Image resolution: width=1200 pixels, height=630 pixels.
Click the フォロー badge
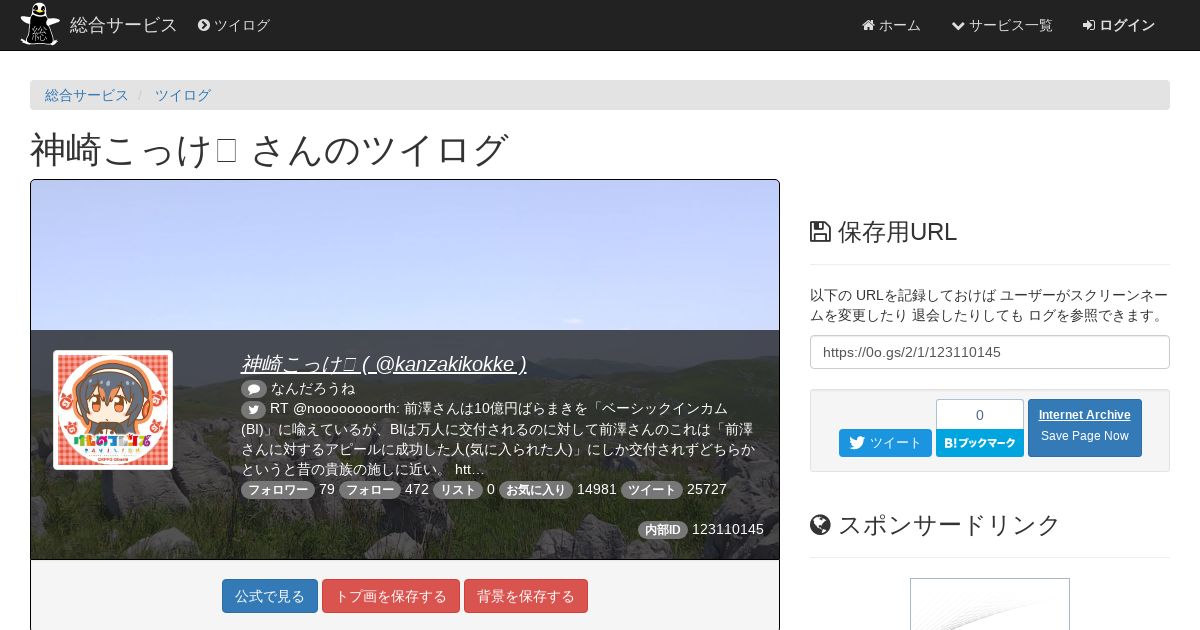click(370, 490)
